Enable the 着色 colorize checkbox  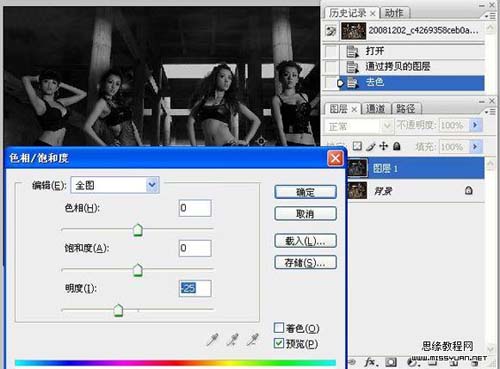279,328
